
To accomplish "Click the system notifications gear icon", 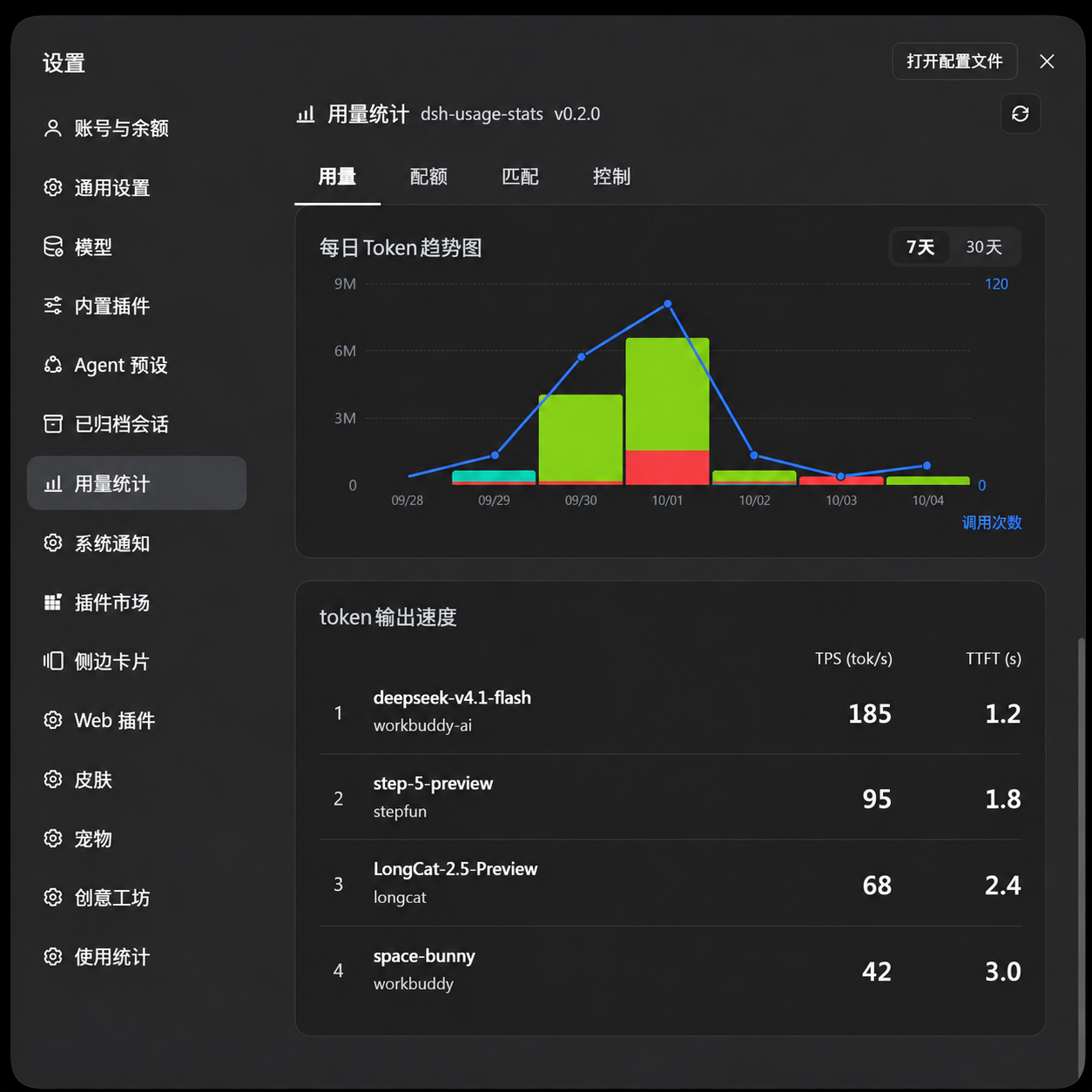I will tap(53, 543).
